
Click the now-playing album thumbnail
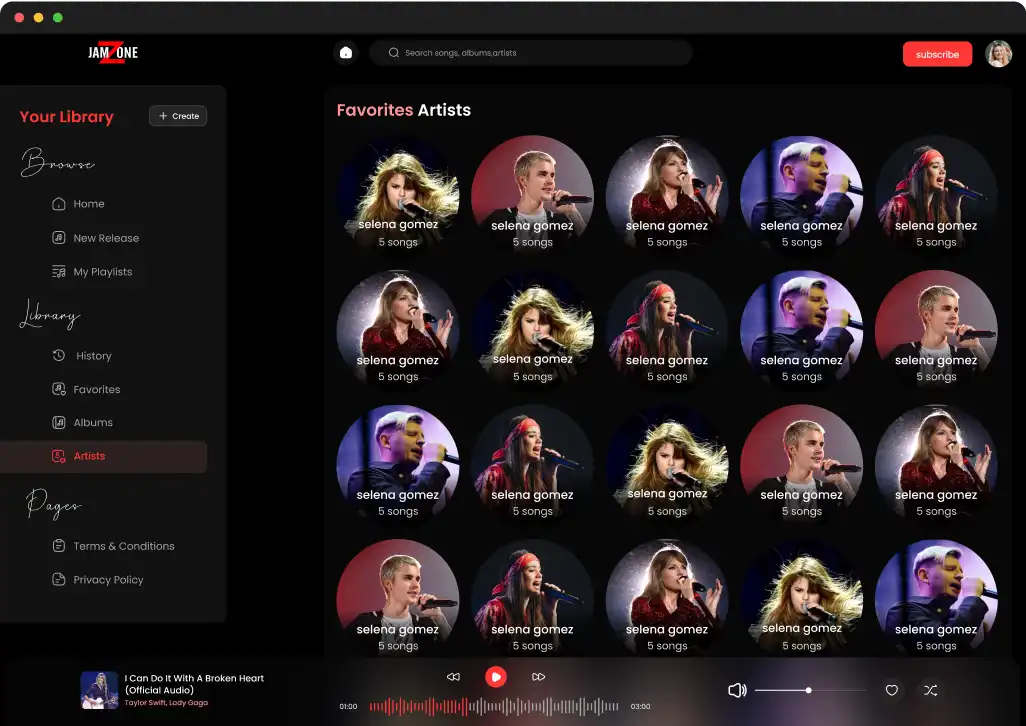pos(99,690)
